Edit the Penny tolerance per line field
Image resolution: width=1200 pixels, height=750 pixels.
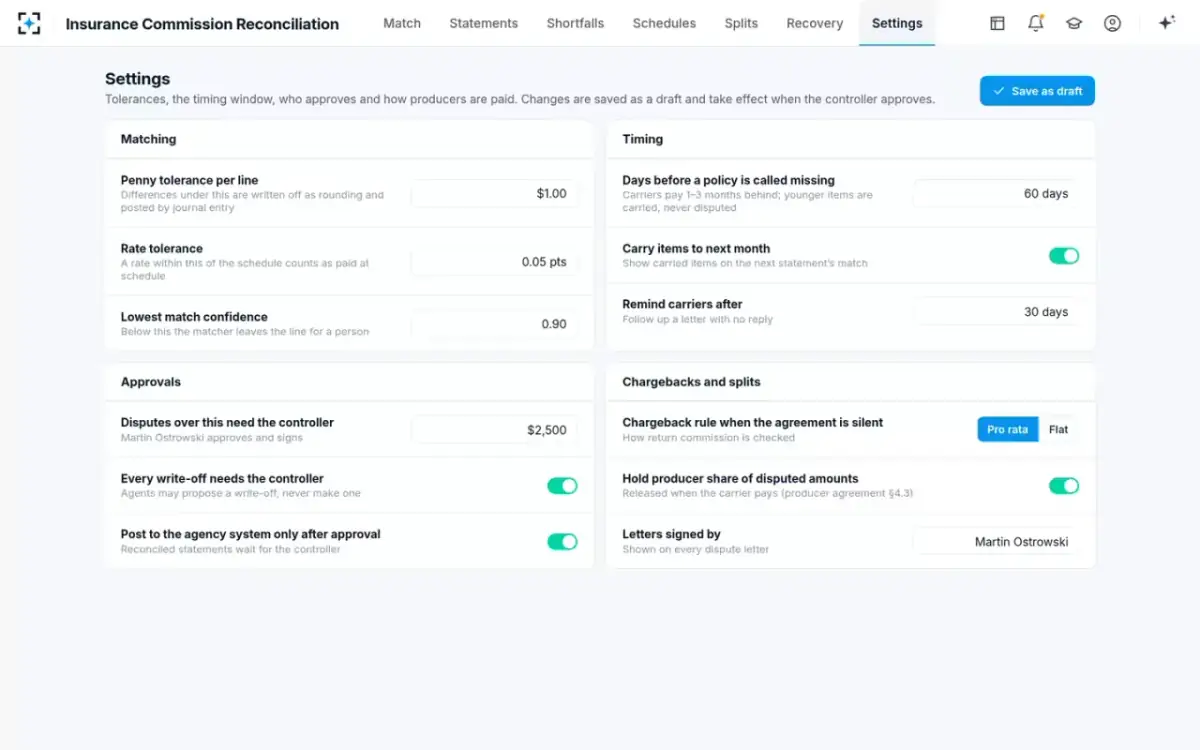pos(494,194)
